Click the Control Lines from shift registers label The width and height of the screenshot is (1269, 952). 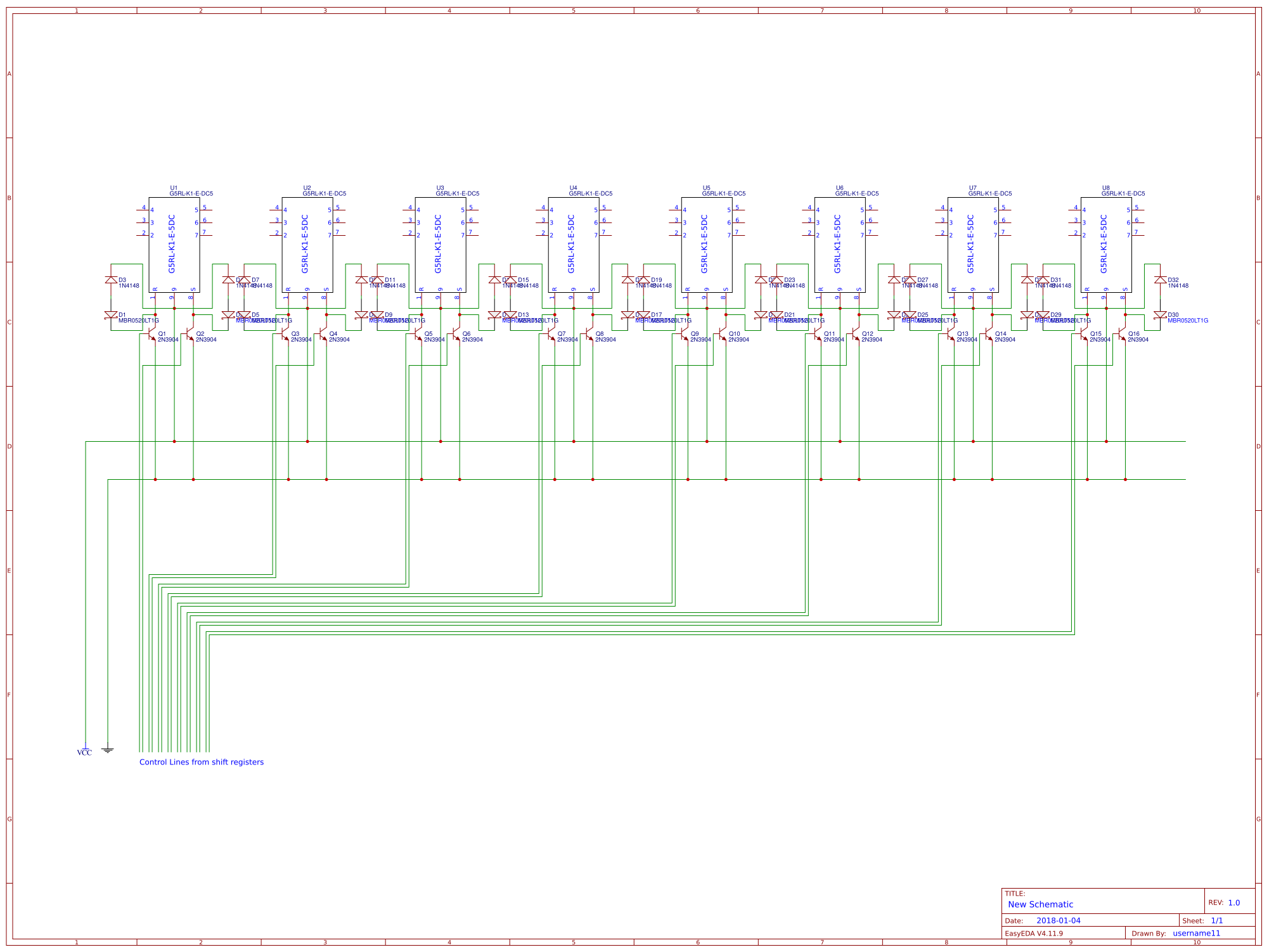point(202,762)
